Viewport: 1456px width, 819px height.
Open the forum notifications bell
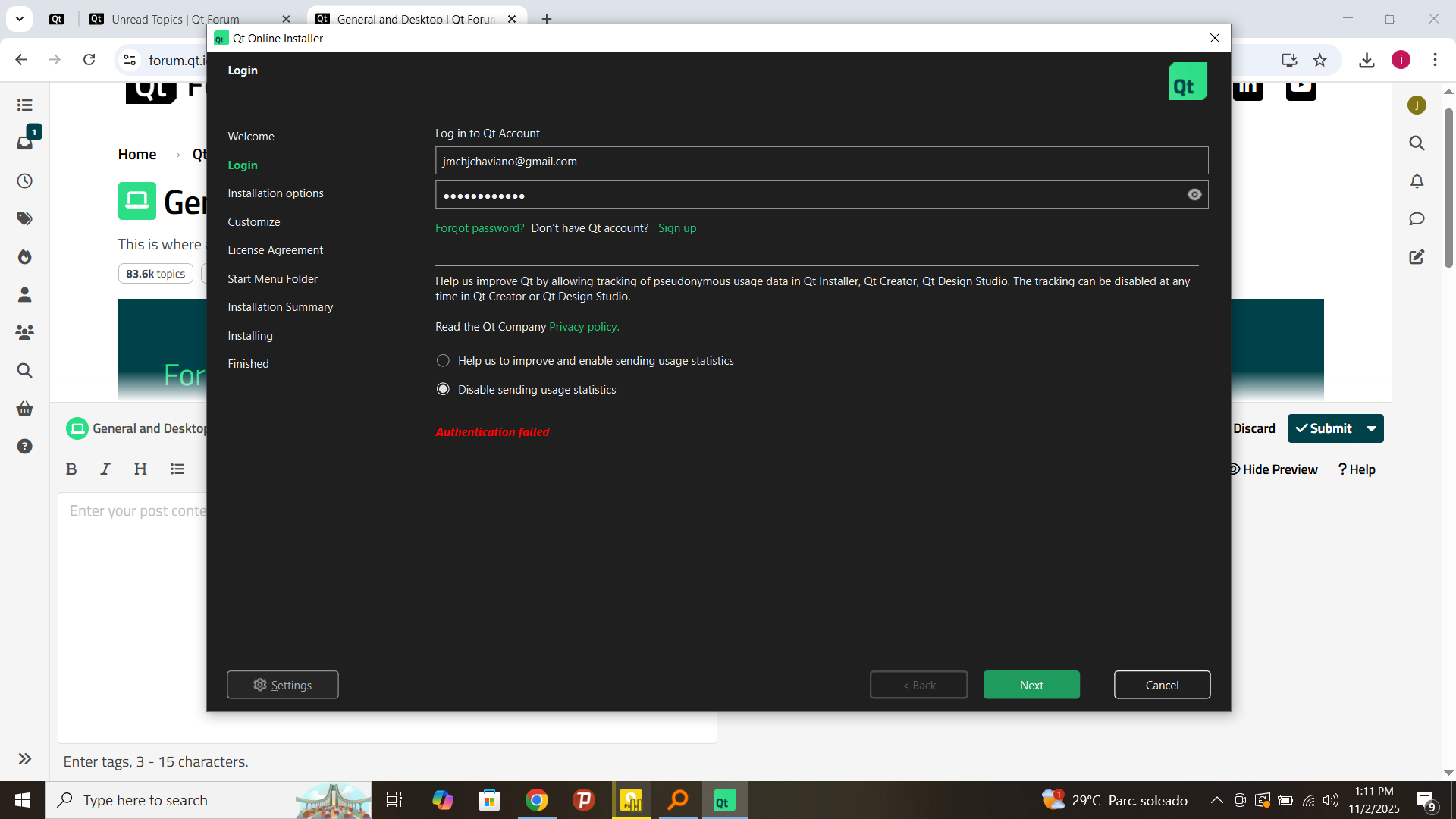(x=1417, y=181)
